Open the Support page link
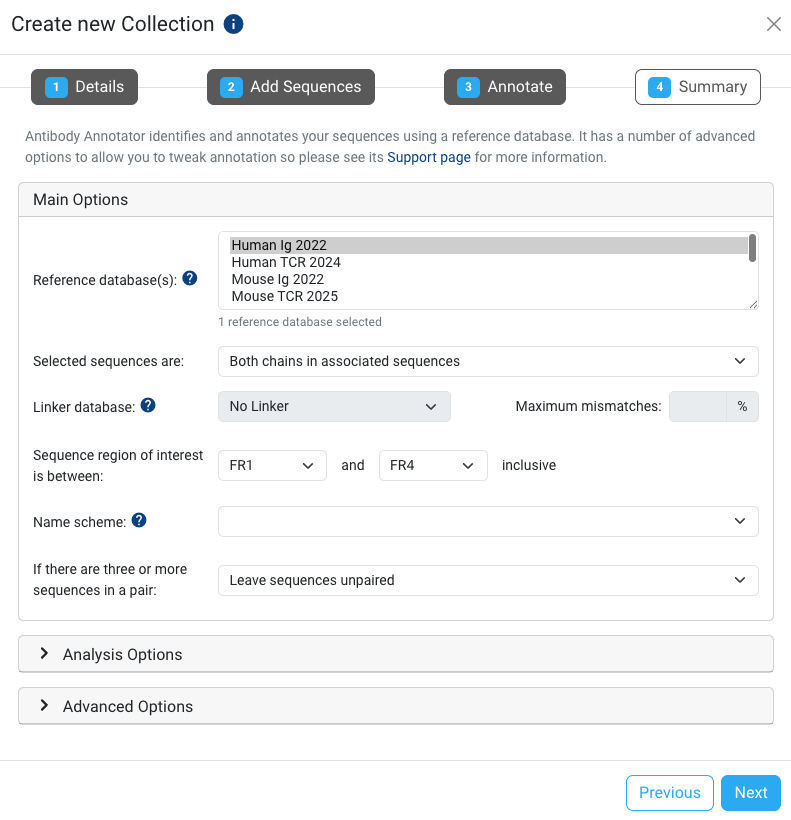 [429, 157]
